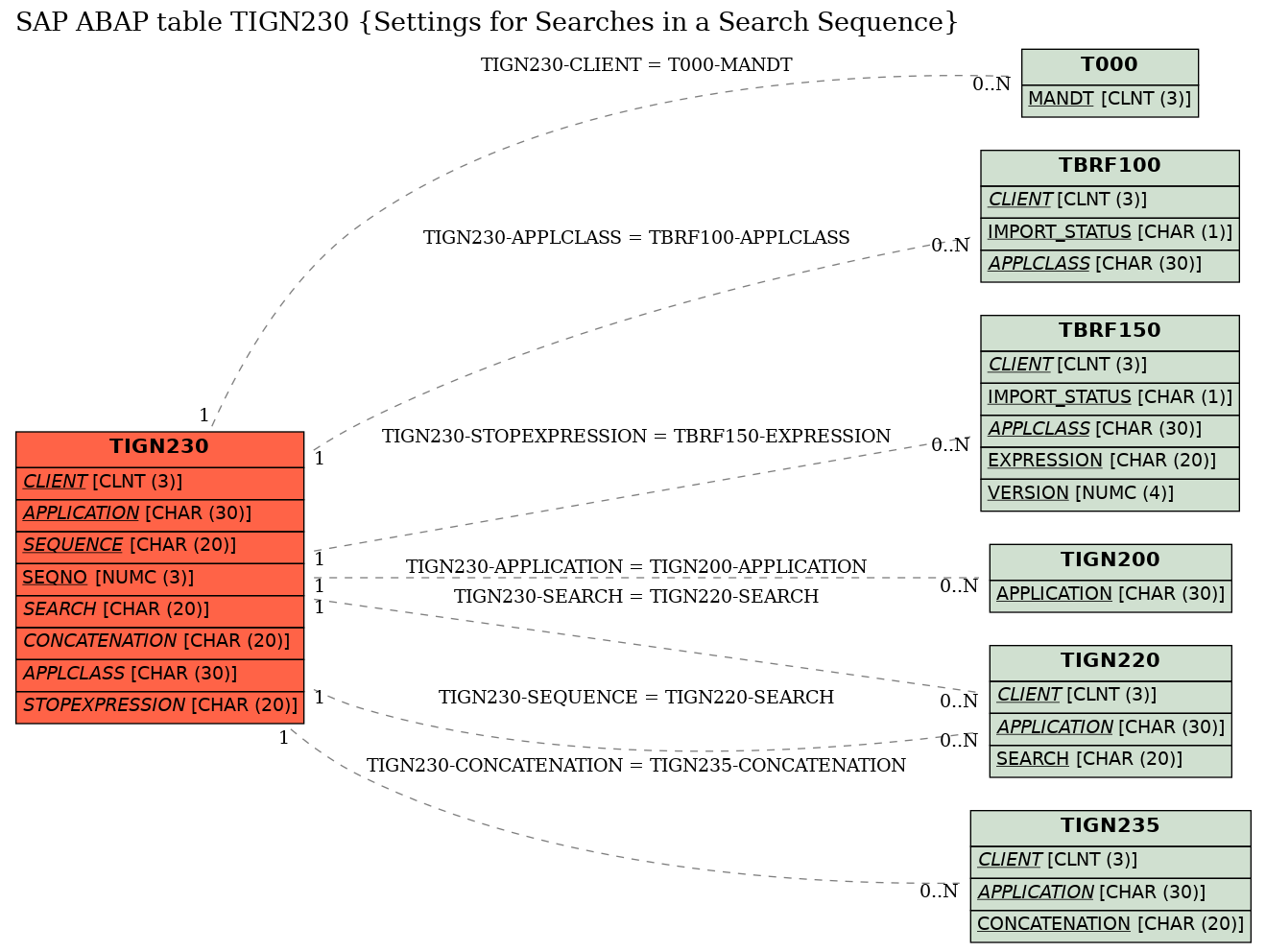Viewport: 1266px width, 952px height.
Task: Click the 0..N cardinality beside TBRF150
Action: pos(950,445)
